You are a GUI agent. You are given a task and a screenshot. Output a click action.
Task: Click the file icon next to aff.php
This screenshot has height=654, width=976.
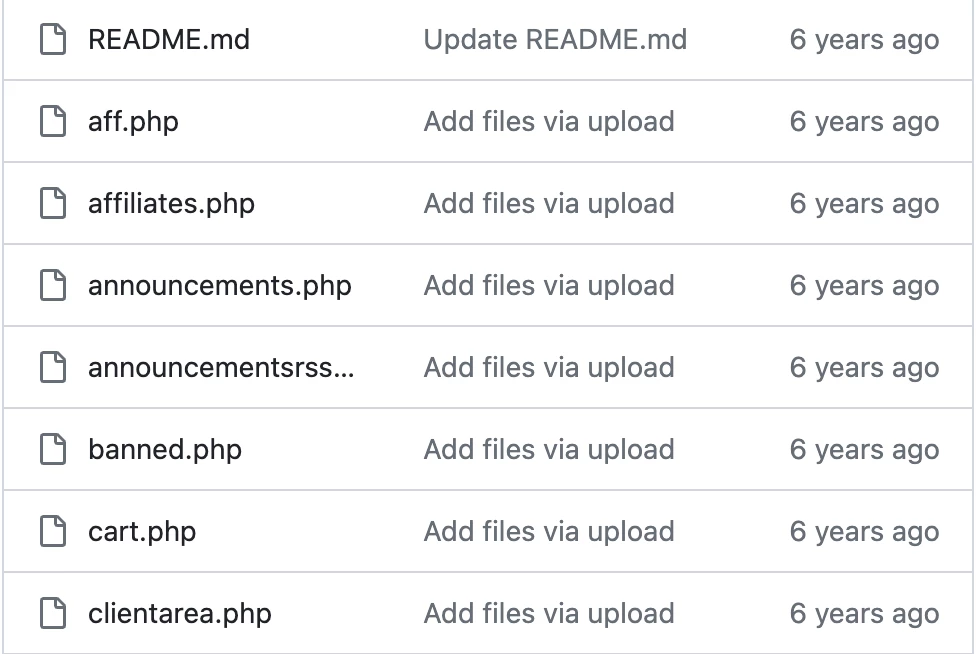[x=51, y=121]
